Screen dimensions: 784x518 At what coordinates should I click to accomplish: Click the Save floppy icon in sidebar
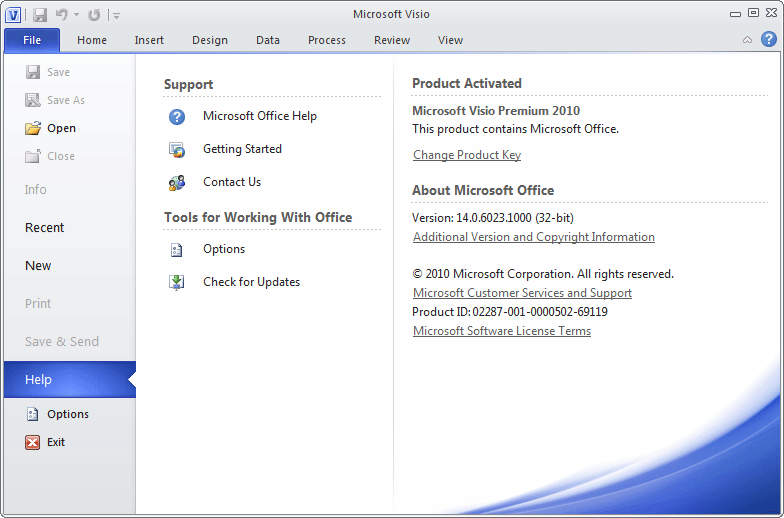point(33,72)
